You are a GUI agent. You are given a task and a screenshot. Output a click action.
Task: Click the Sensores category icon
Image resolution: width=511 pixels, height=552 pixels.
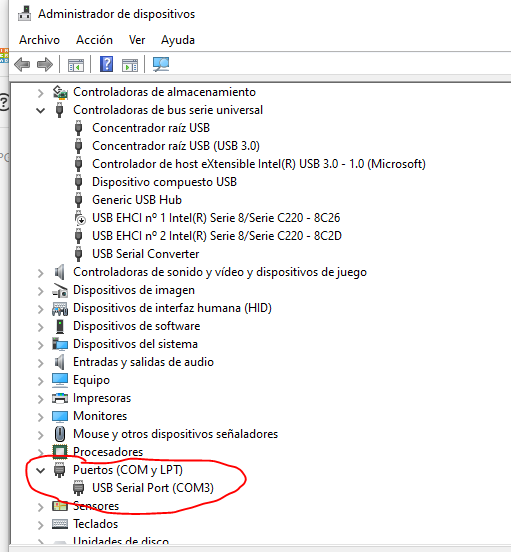click(60, 506)
